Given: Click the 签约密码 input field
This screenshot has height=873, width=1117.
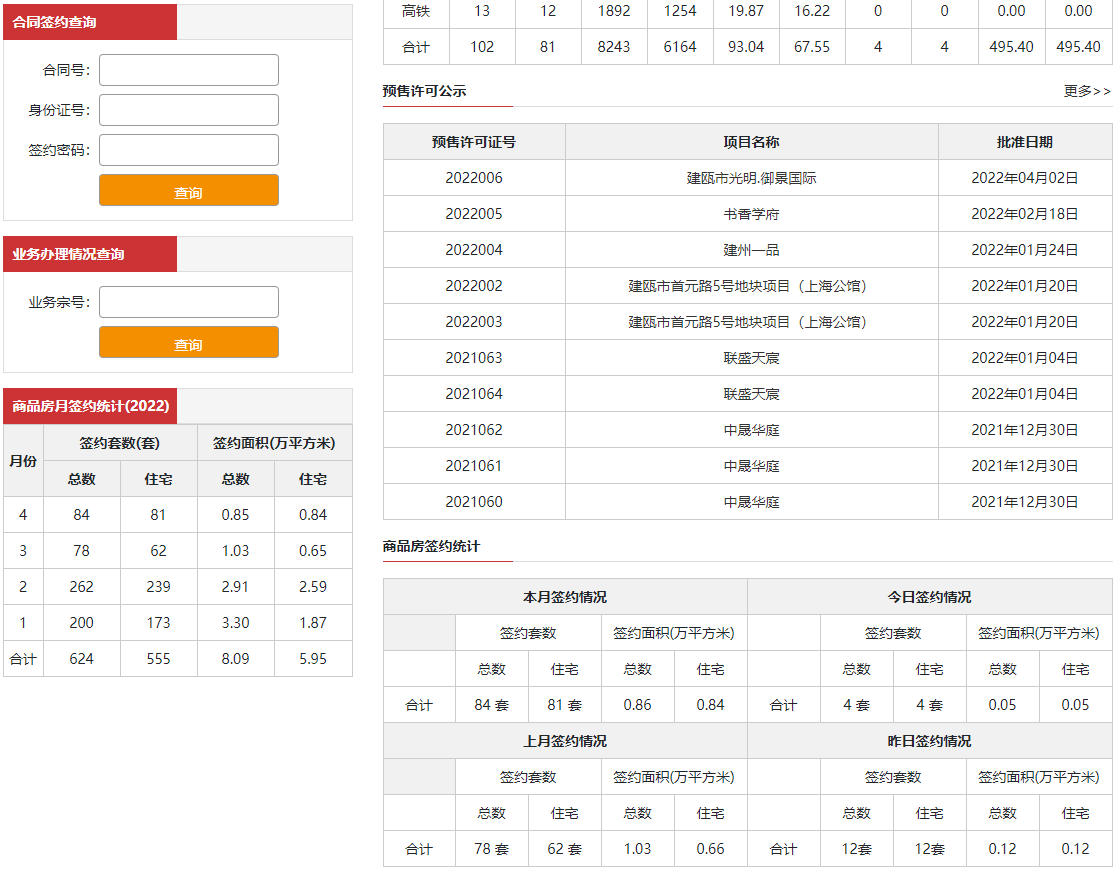Looking at the screenshot, I should tap(188, 150).
